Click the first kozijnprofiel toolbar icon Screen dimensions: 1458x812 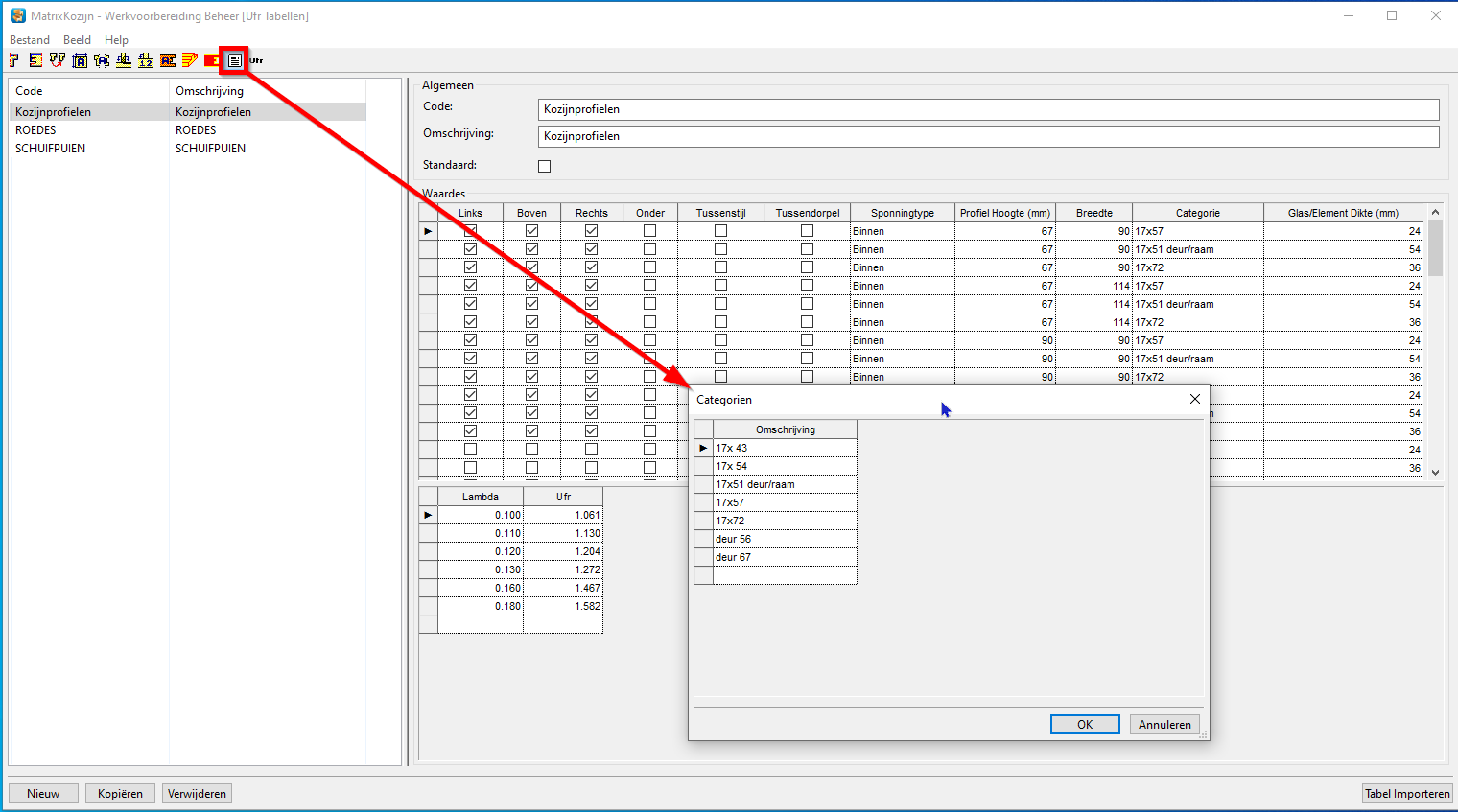[12, 59]
